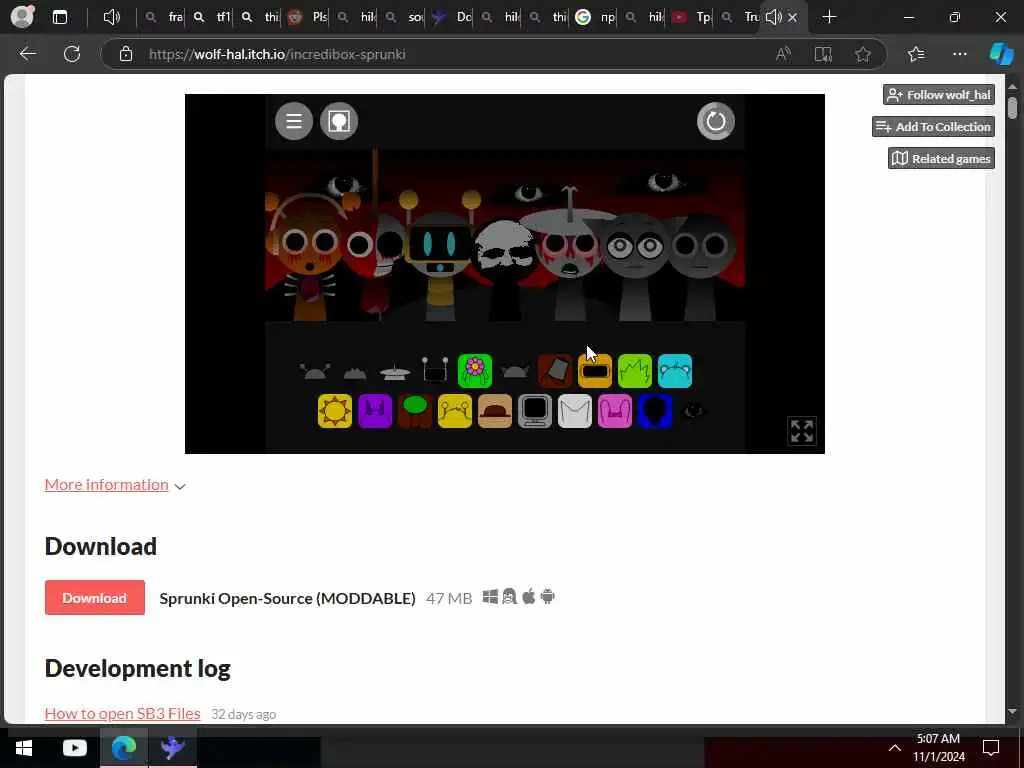Select the orange visor character icon

pos(595,371)
